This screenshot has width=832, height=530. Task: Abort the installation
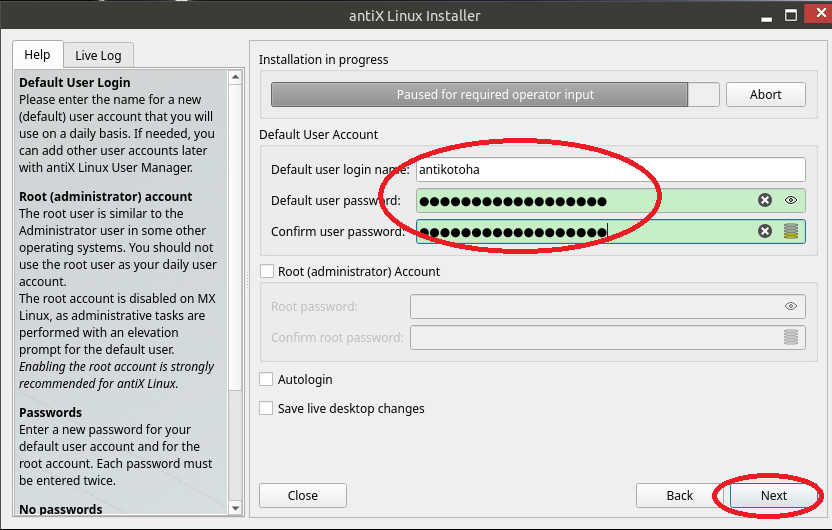(765, 95)
